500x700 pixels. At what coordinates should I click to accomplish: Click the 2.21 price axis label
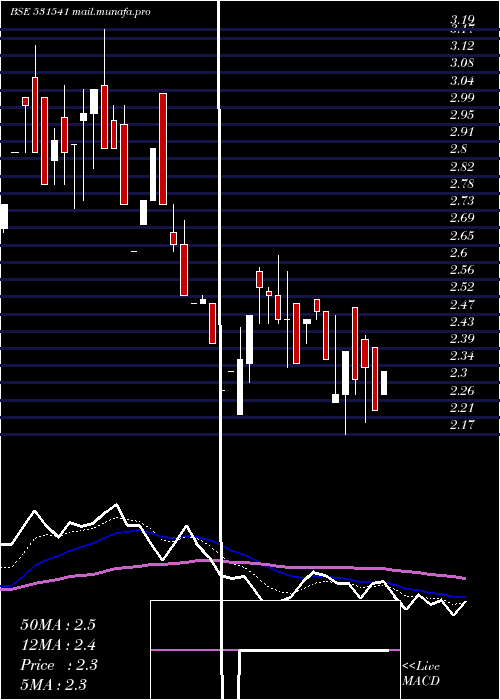tap(462, 408)
